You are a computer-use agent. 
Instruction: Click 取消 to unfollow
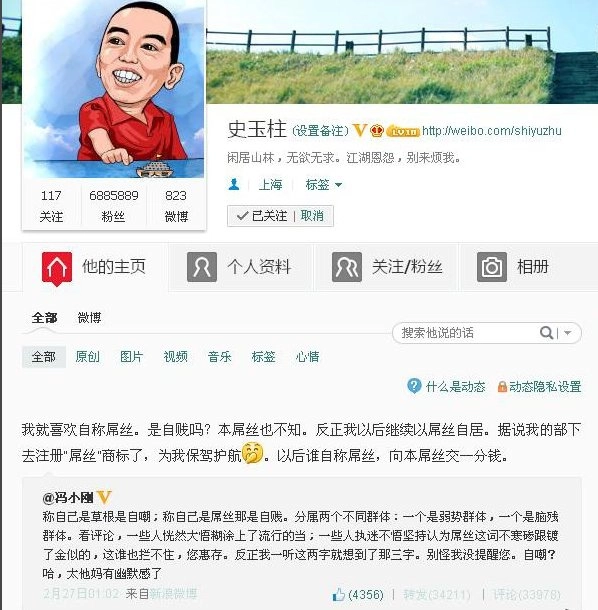point(312,216)
